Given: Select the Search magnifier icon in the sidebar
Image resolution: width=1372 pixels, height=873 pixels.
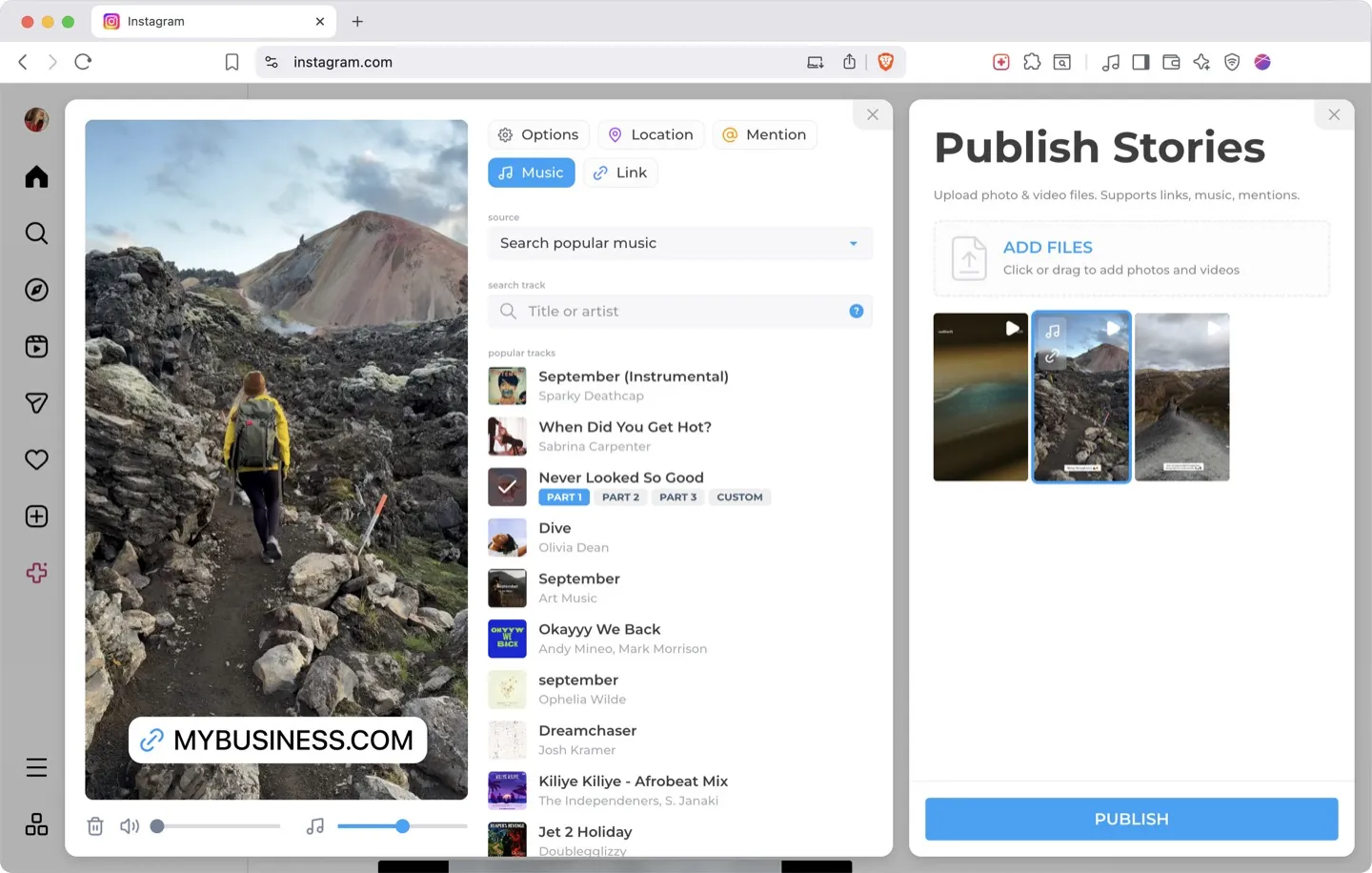Looking at the screenshot, I should pos(35,233).
